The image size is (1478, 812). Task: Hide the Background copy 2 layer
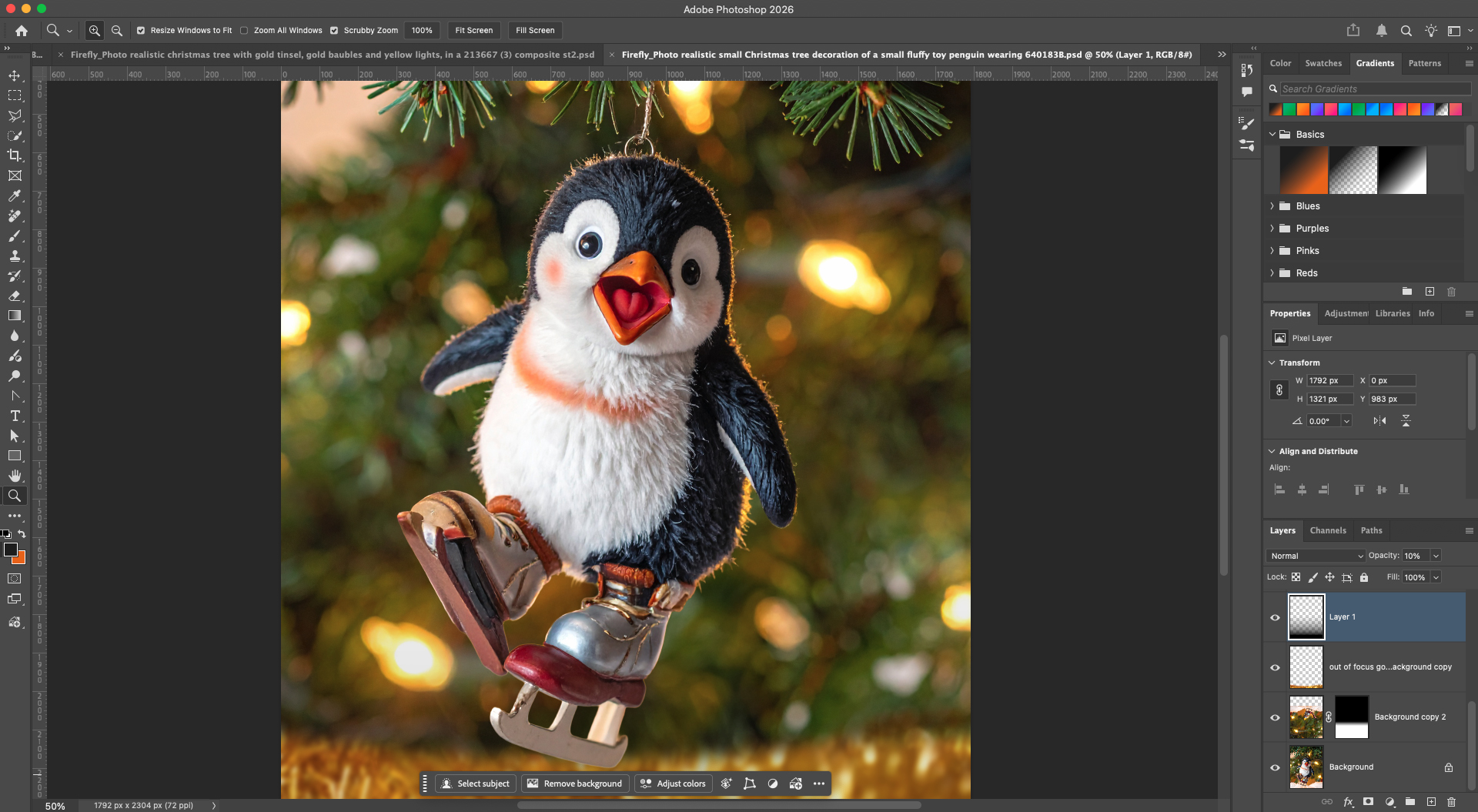pos(1275,717)
